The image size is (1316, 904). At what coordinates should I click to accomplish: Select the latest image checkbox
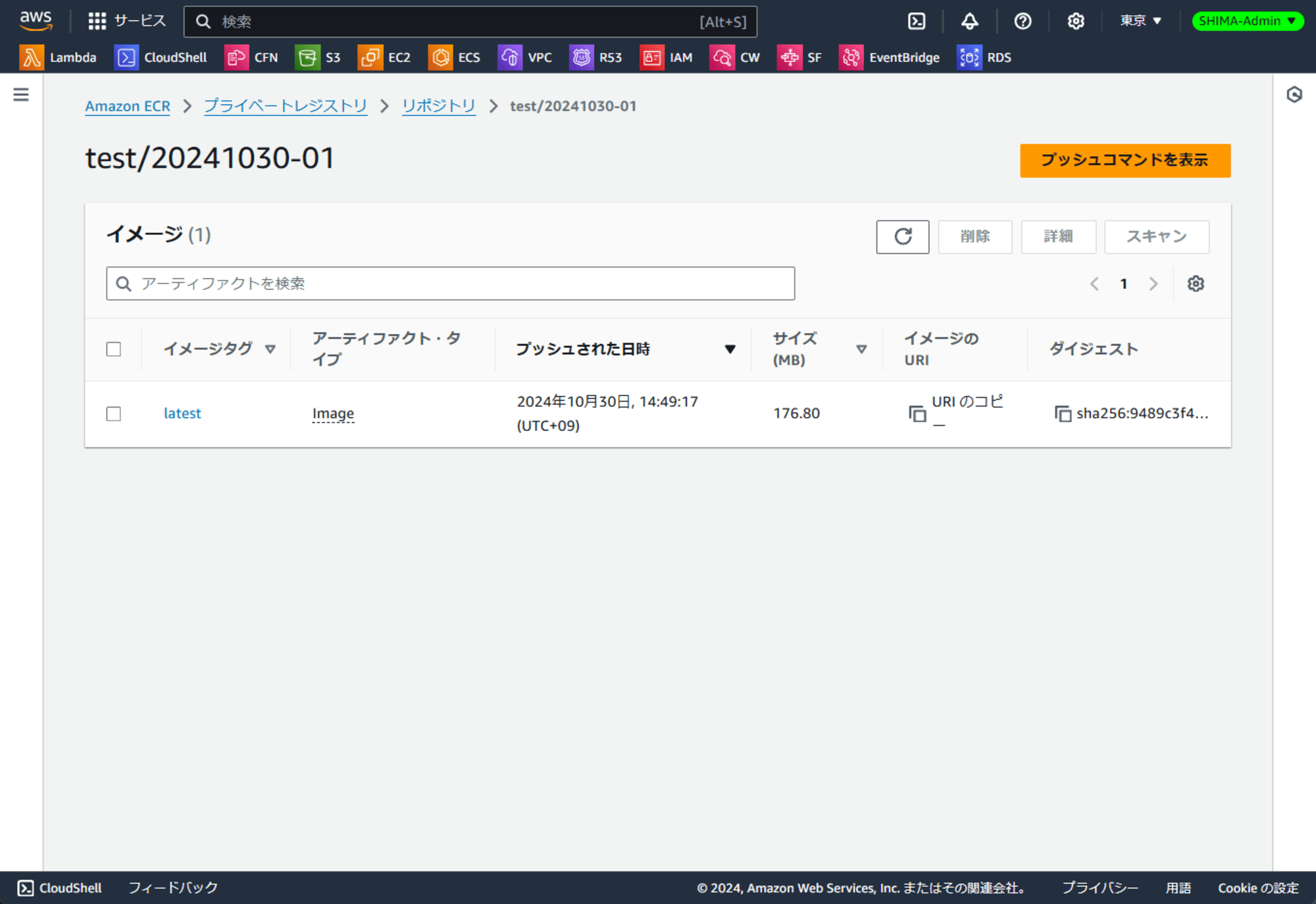point(114,414)
